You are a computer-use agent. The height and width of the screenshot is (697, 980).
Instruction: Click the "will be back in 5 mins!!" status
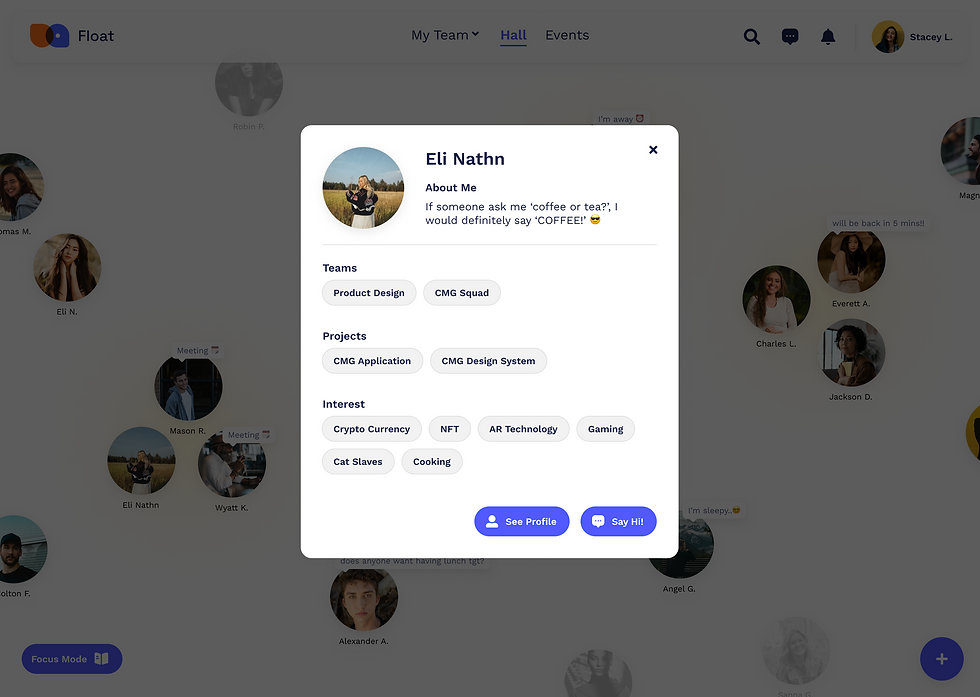[878, 223]
